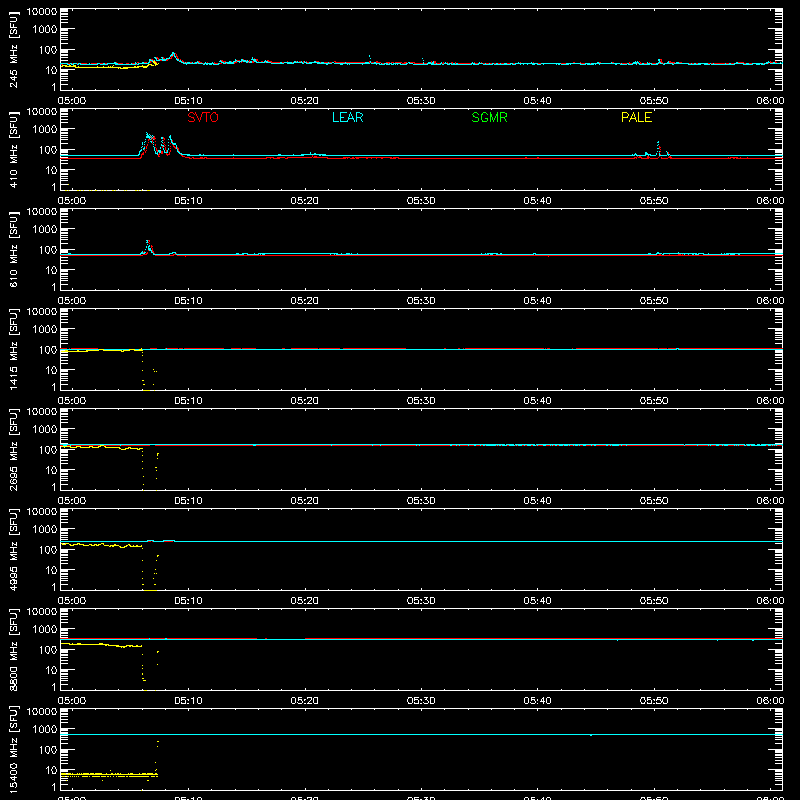Screen dimensions: 800x800
Task: Click 05:50 tick under the 410 MHz plot
Action: (x=654, y=201)
